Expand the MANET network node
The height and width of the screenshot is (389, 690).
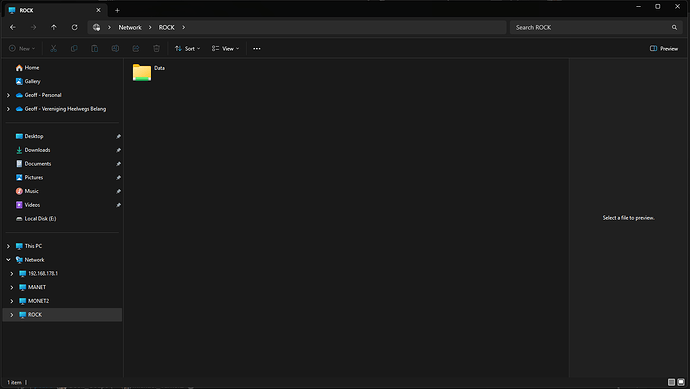[x=12, y=287]
